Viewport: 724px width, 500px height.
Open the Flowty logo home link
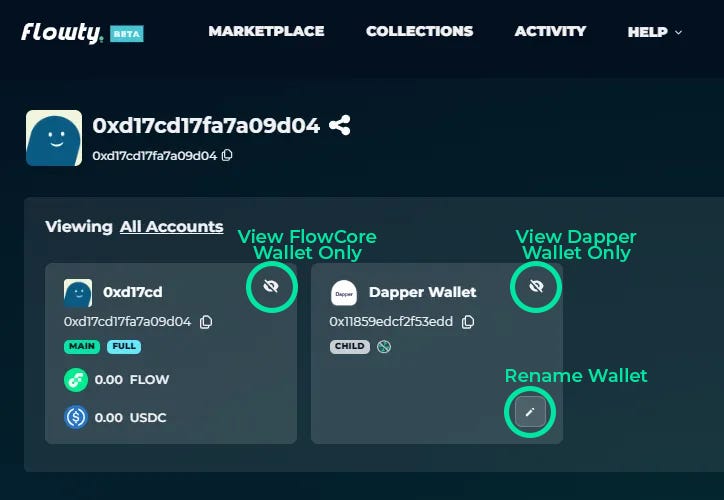click(x=61, y=33)
